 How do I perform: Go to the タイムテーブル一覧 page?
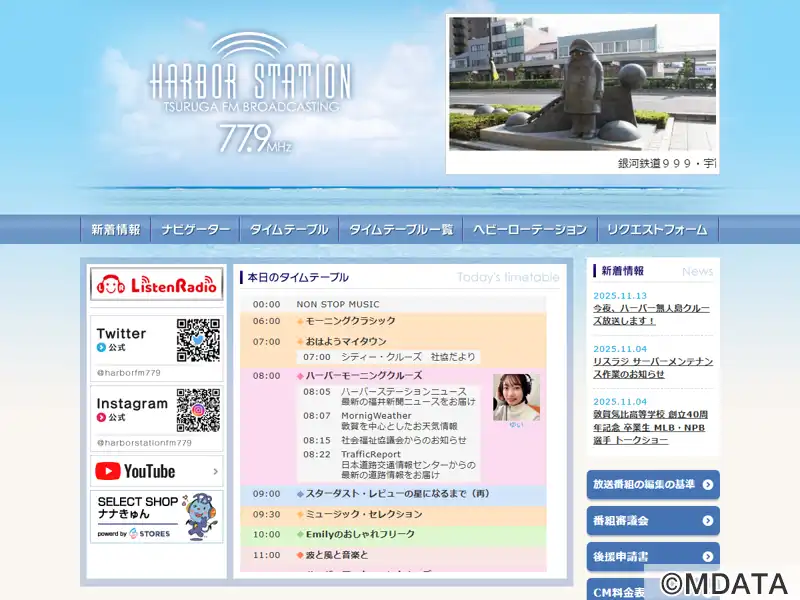[400, 230]
